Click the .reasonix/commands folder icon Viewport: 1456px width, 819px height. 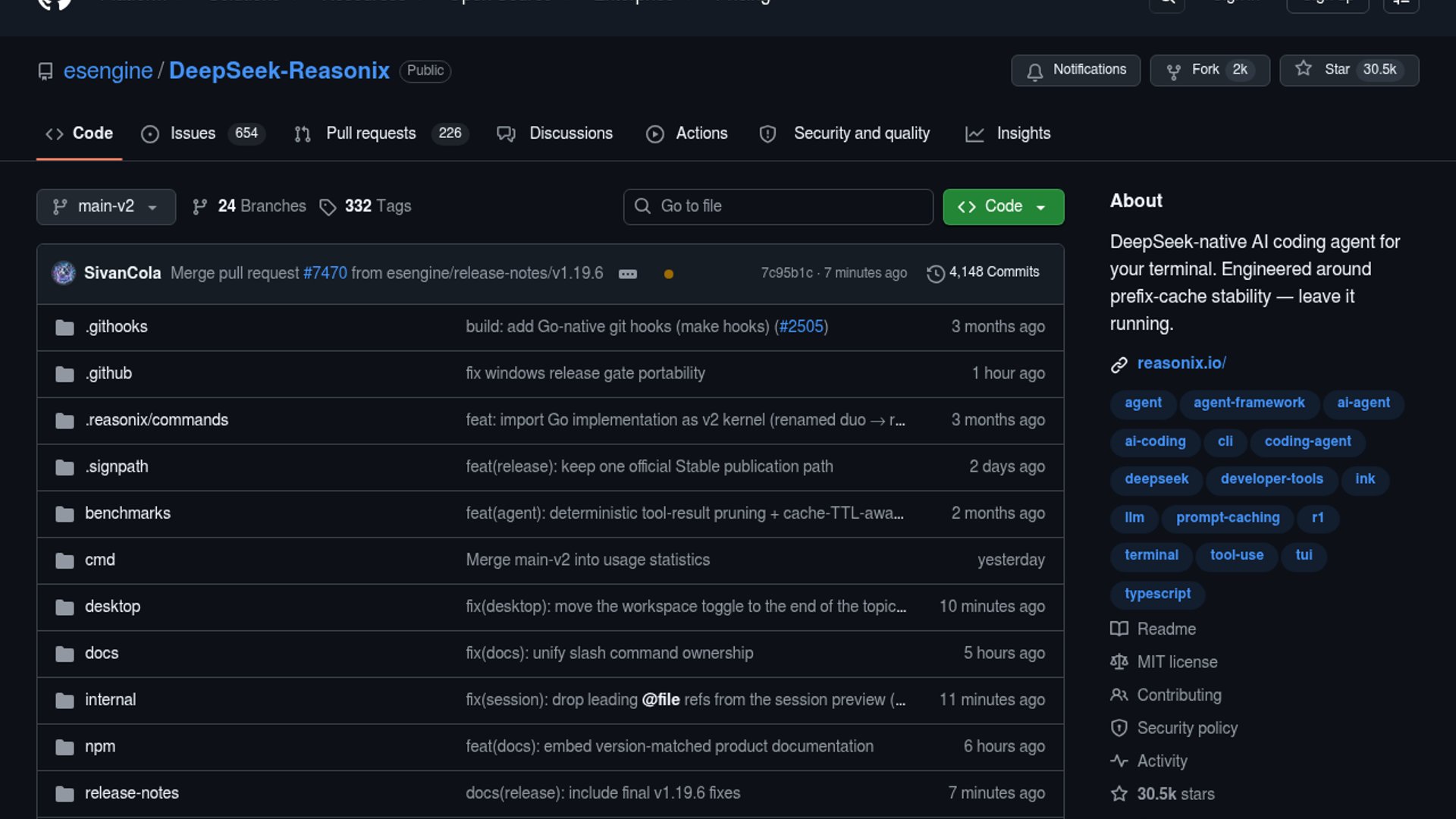coord(64,421)
